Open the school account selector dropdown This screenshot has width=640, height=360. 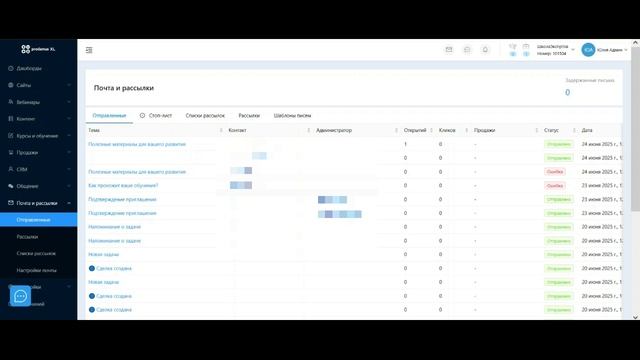(x=556, y=50)
